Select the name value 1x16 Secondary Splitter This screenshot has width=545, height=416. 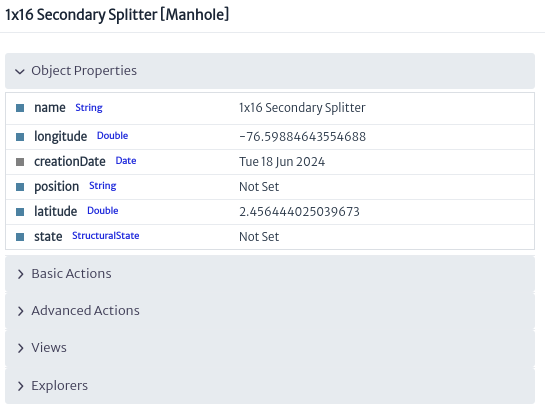302,108
